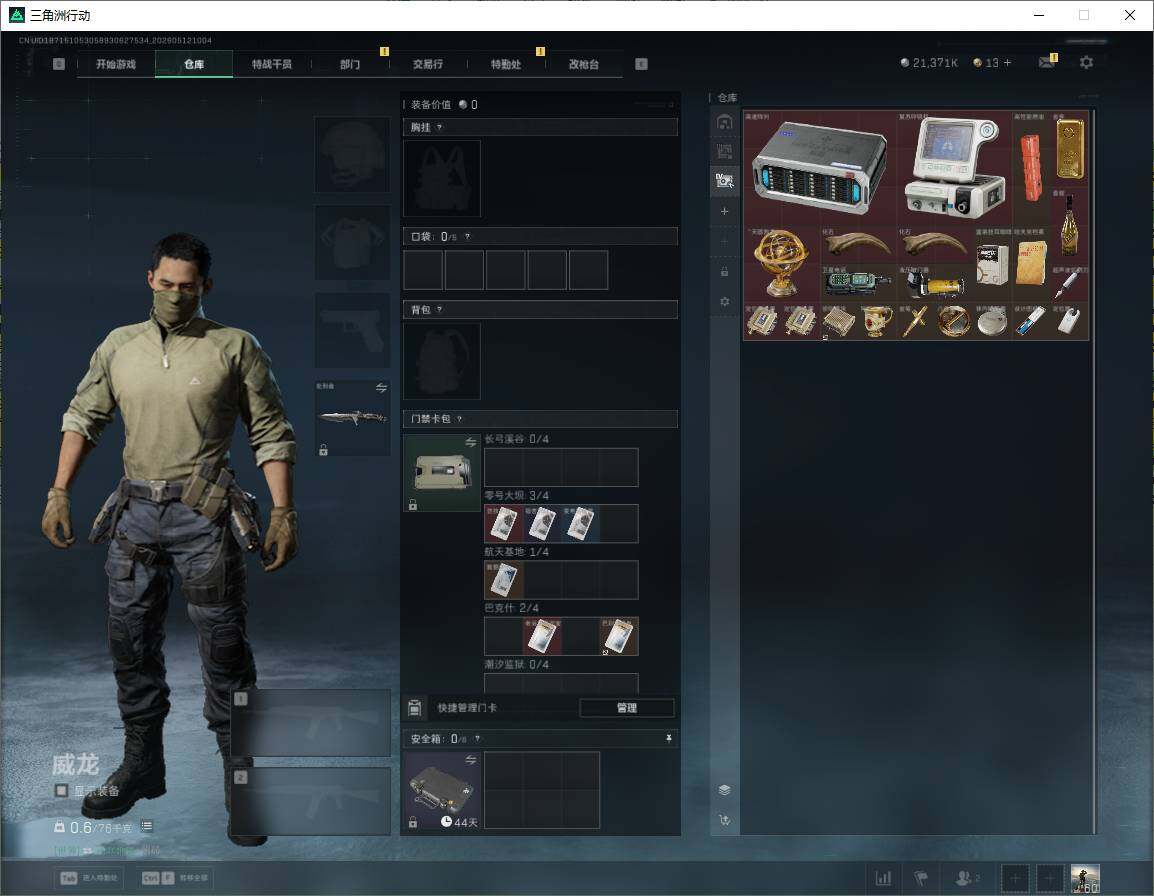
Task: Select first keycard in 零号大坝 row
Action: point(503,523)
